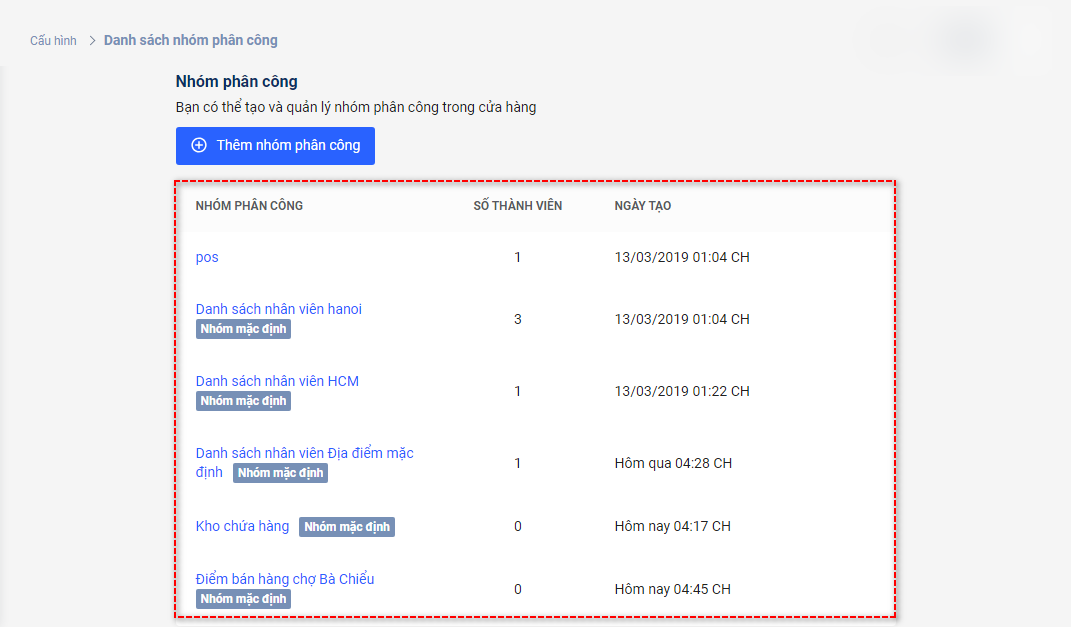
Task: Click date Hôm nay 04:45 CH
Action: click(672, 589)
